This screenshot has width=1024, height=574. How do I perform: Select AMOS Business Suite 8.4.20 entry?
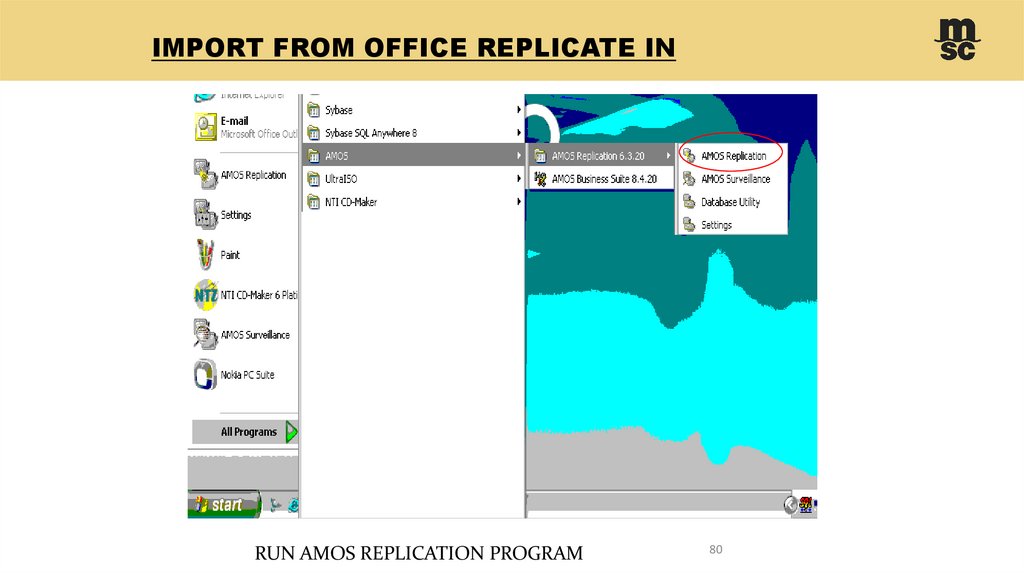(601, 178)
